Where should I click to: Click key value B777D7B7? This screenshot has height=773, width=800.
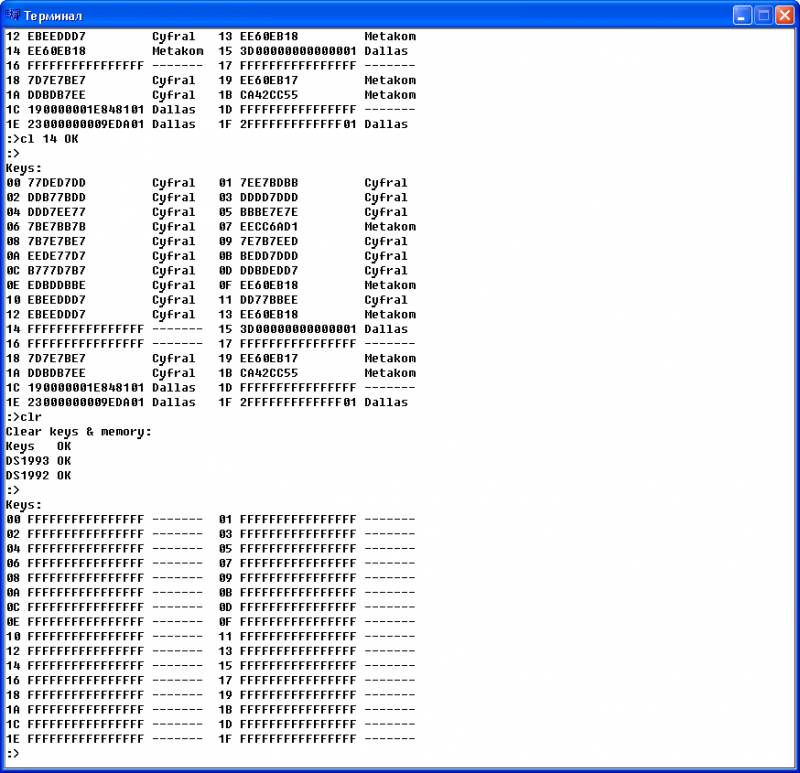(x=57, y=270)
